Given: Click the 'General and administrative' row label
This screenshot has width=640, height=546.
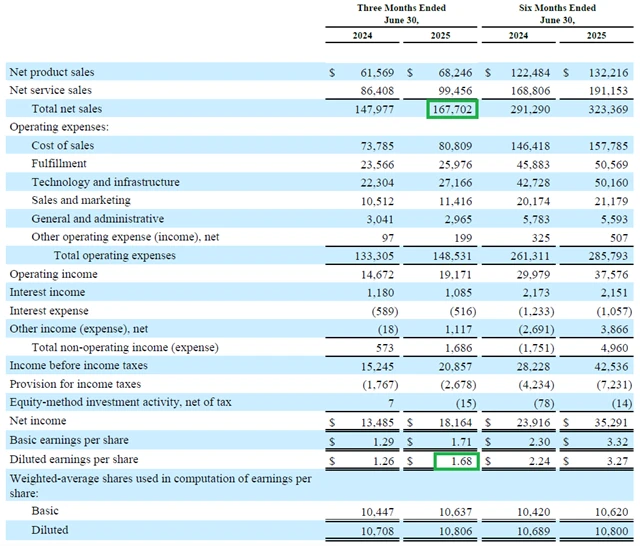Looking at the screenshot, I should pos(97,219).
